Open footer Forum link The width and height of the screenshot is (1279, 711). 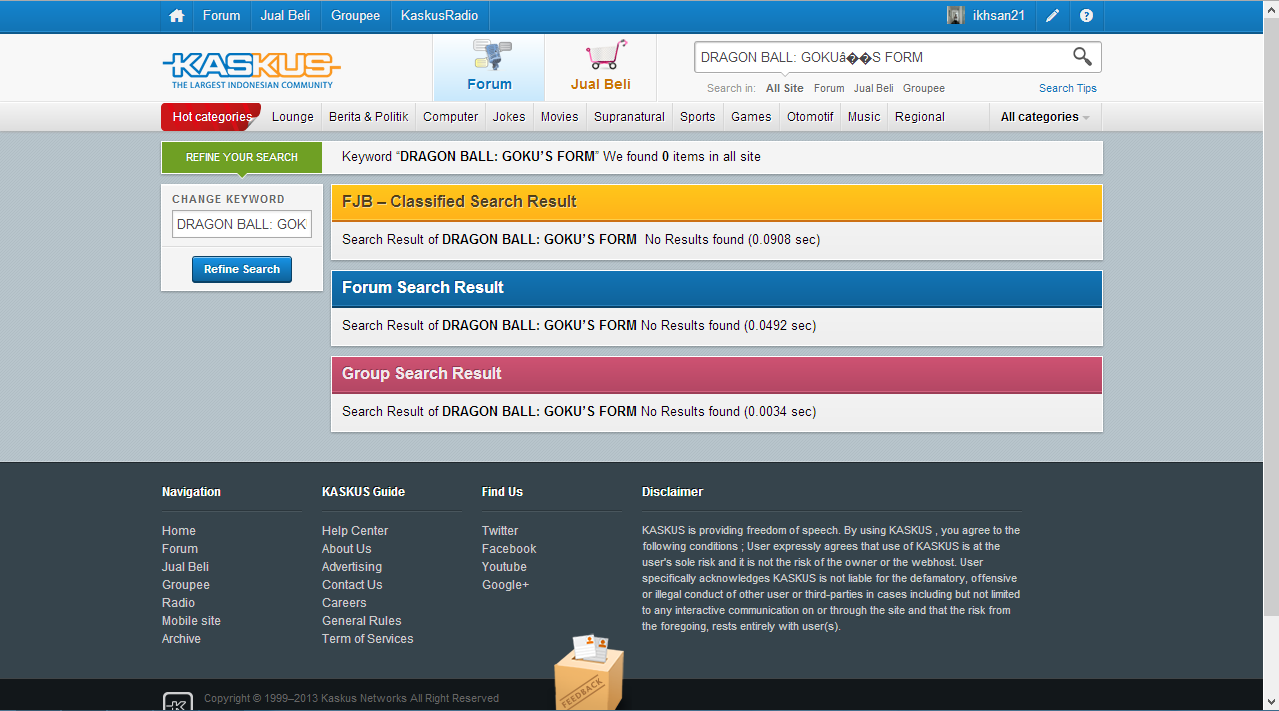180,549
